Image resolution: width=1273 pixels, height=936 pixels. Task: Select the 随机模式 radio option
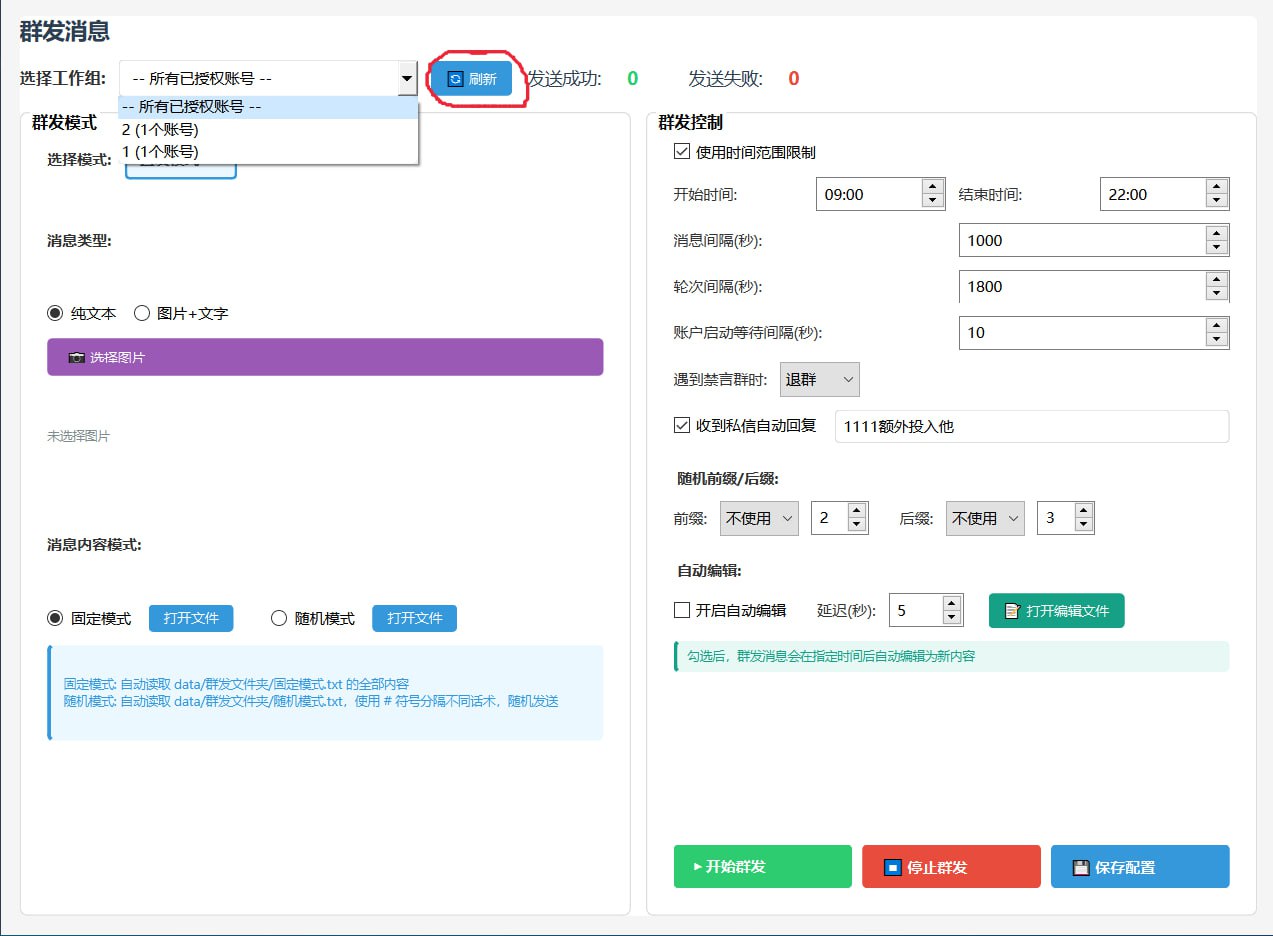pos(279,618)
